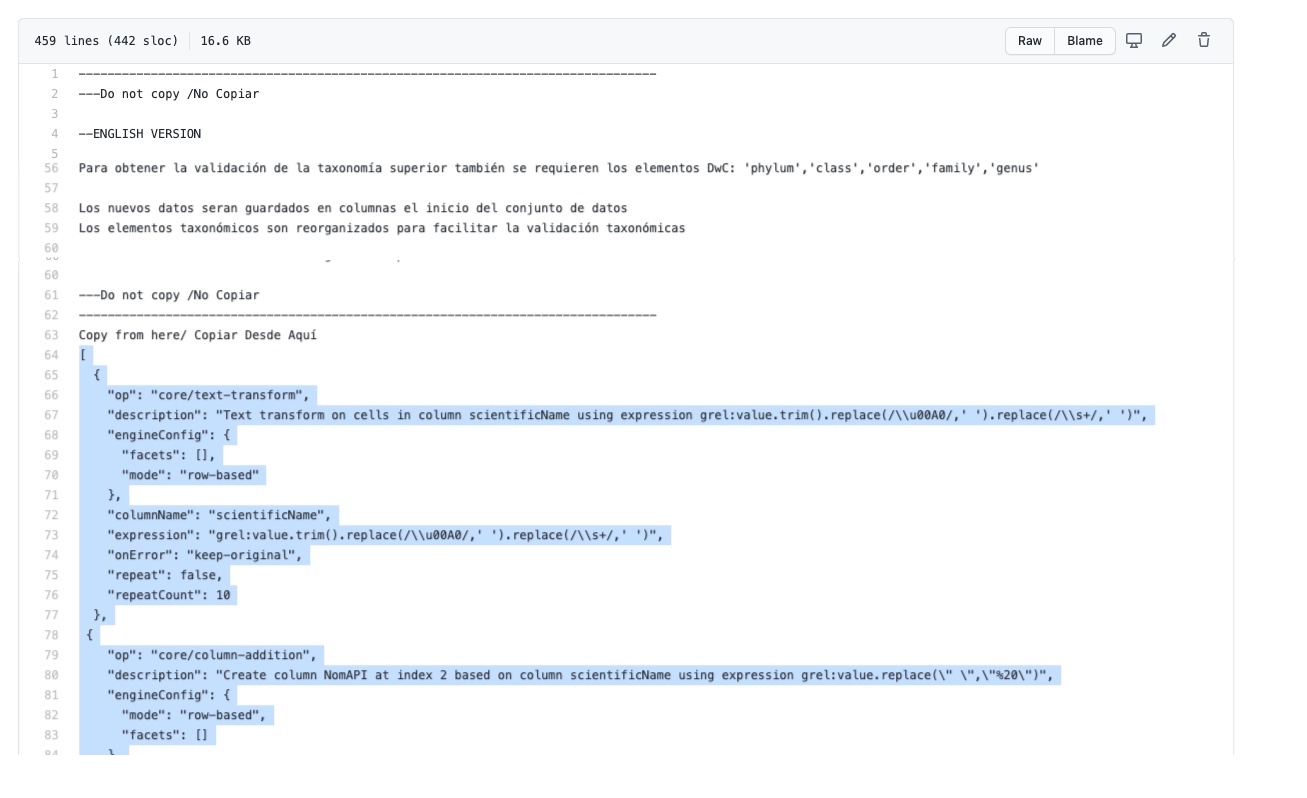Viewport: 1307px width, 798px height.
Task: Open the Blame view
Action: pos(1085,41)
